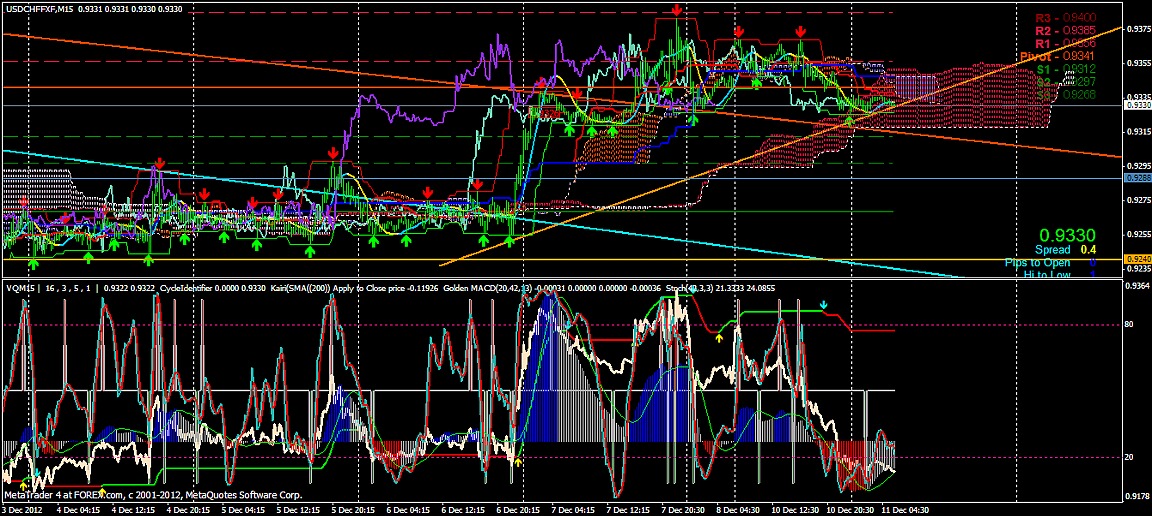Click the 0.9375 price on the right axis

tap(1136, 28)
